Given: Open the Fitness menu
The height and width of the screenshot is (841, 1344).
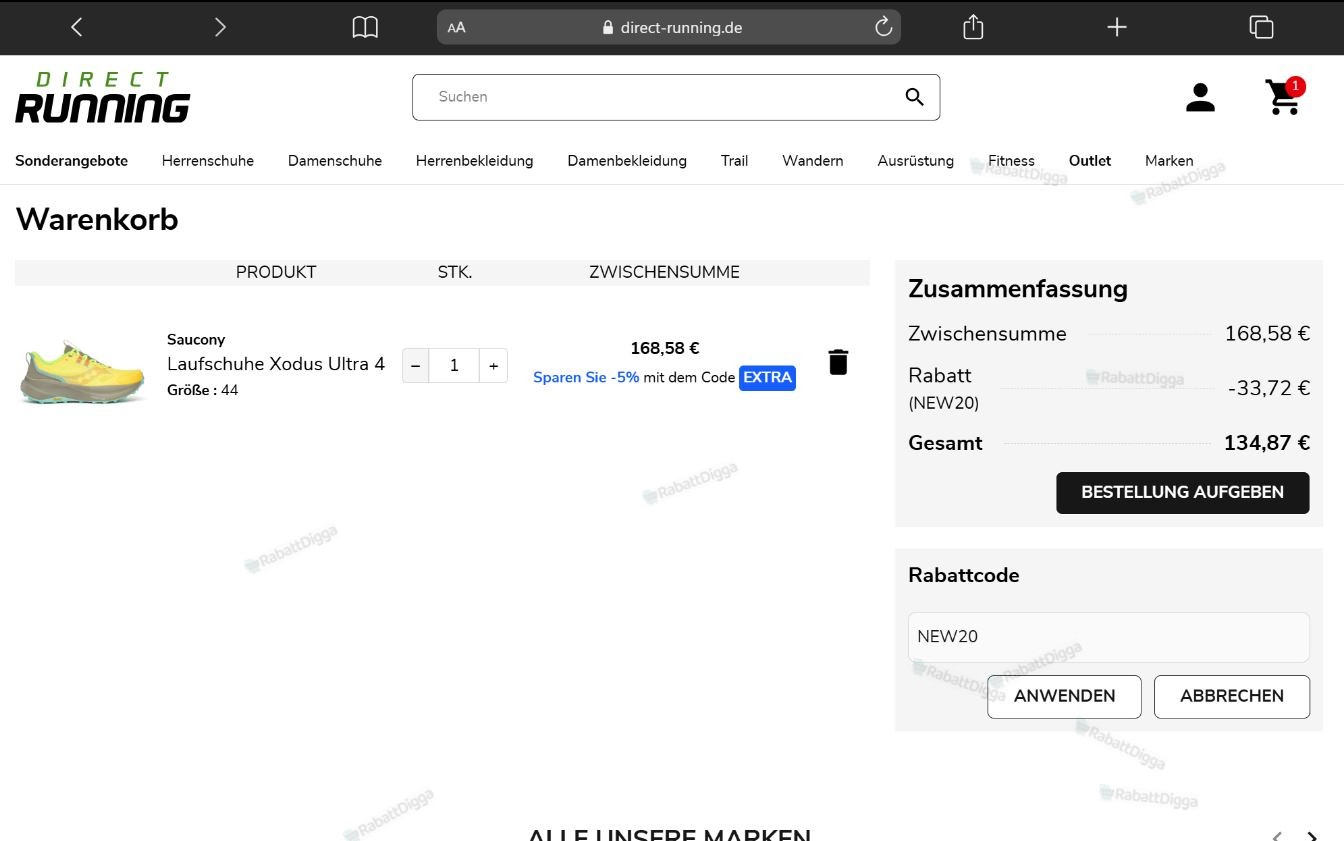Looking at the screenshot, I should [1011, 161].
